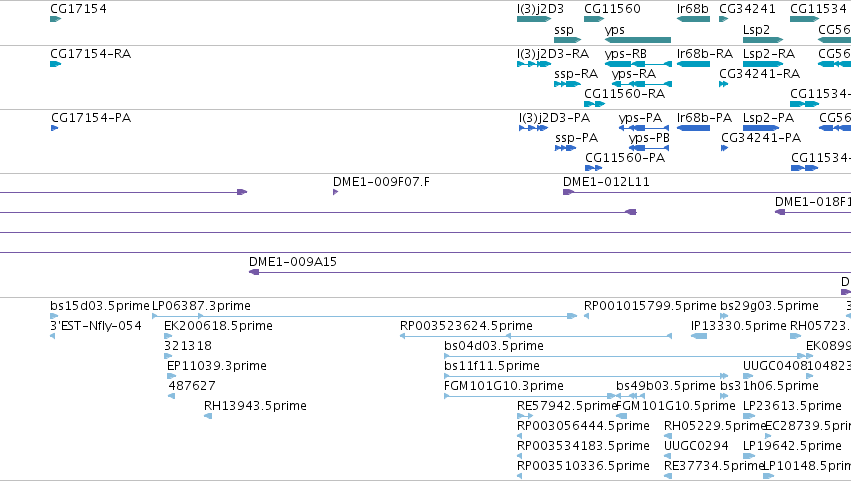Screen dimensions: 851x481
Task: Select the 321318 EST label
Action: point(188,346)
